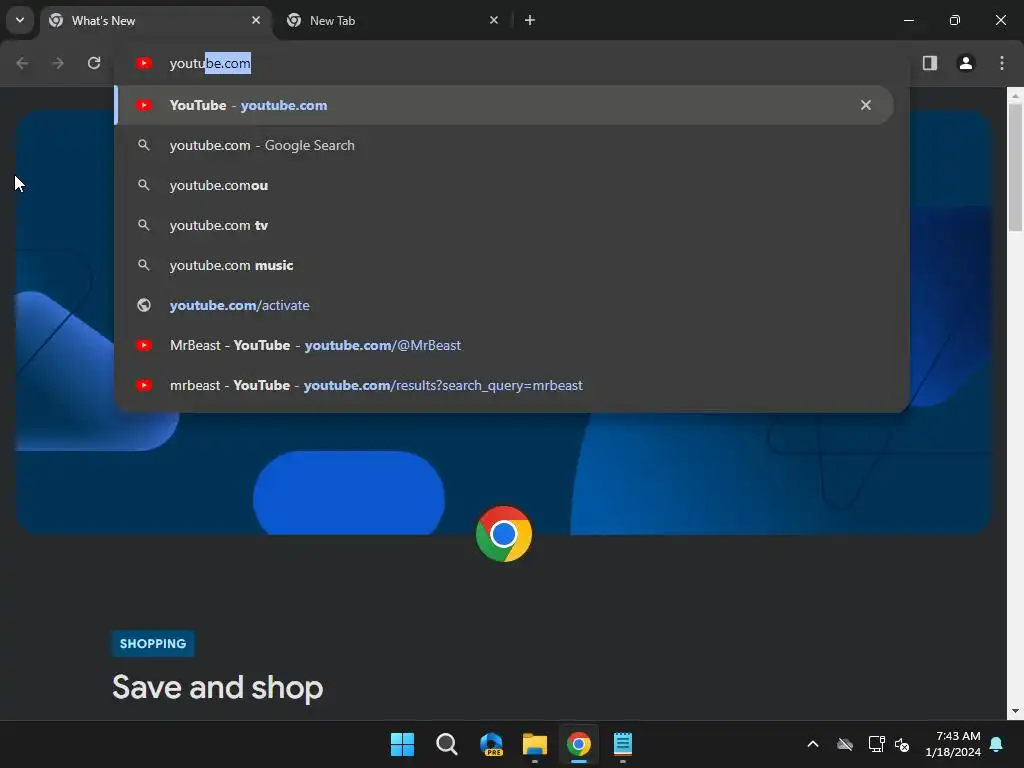Open File Explorer from taskbar
Viewport: 1024px width, 768px height.
pos(535,744)
